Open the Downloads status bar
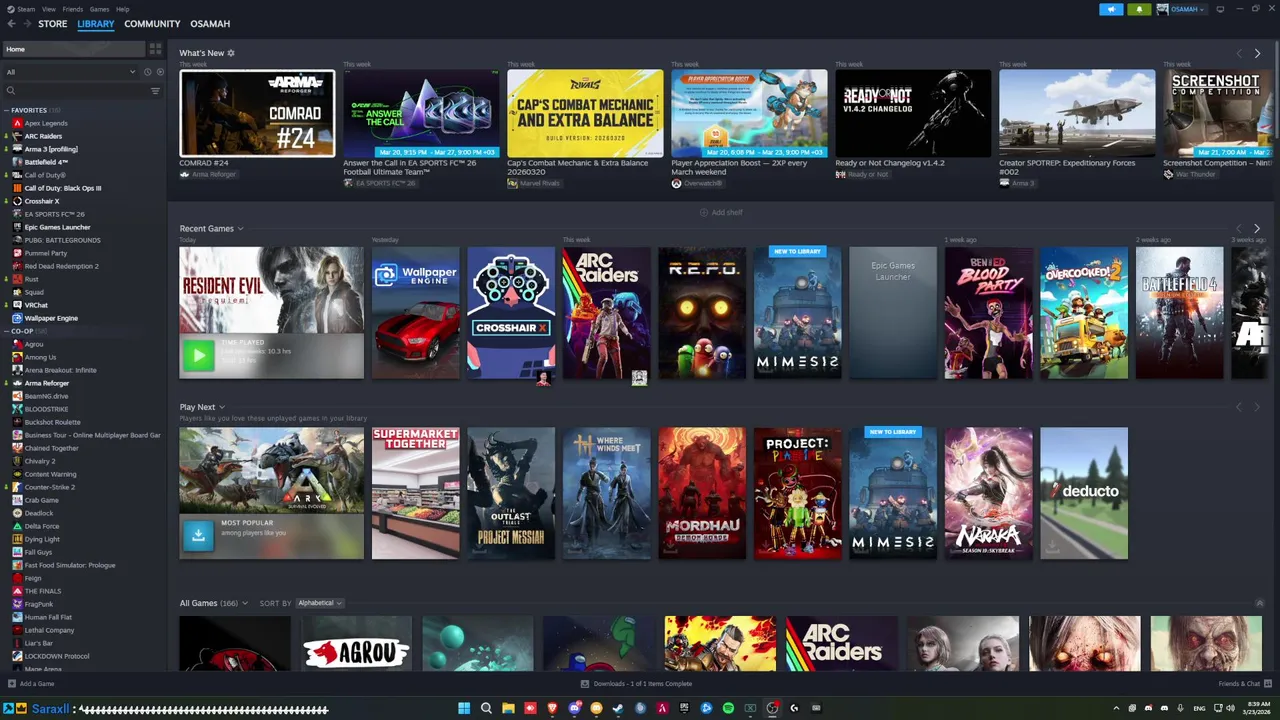 click(x=636, y=684)
